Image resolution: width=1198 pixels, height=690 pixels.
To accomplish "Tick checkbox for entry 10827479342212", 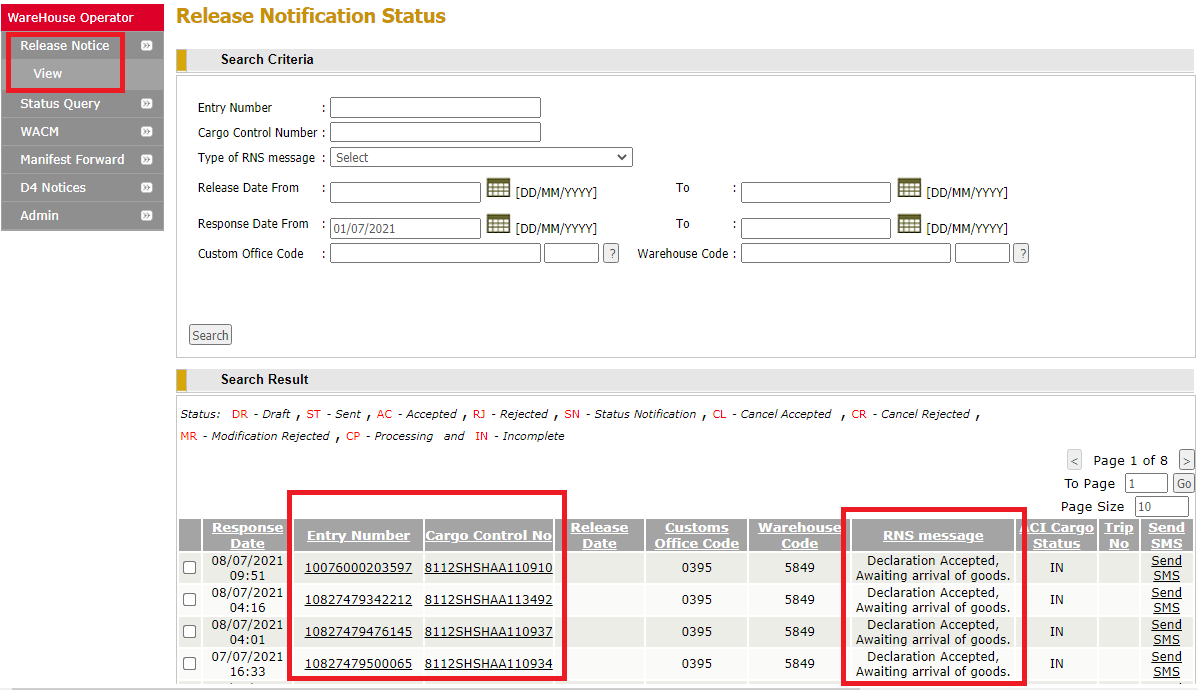I will click(x=189, y=600).
